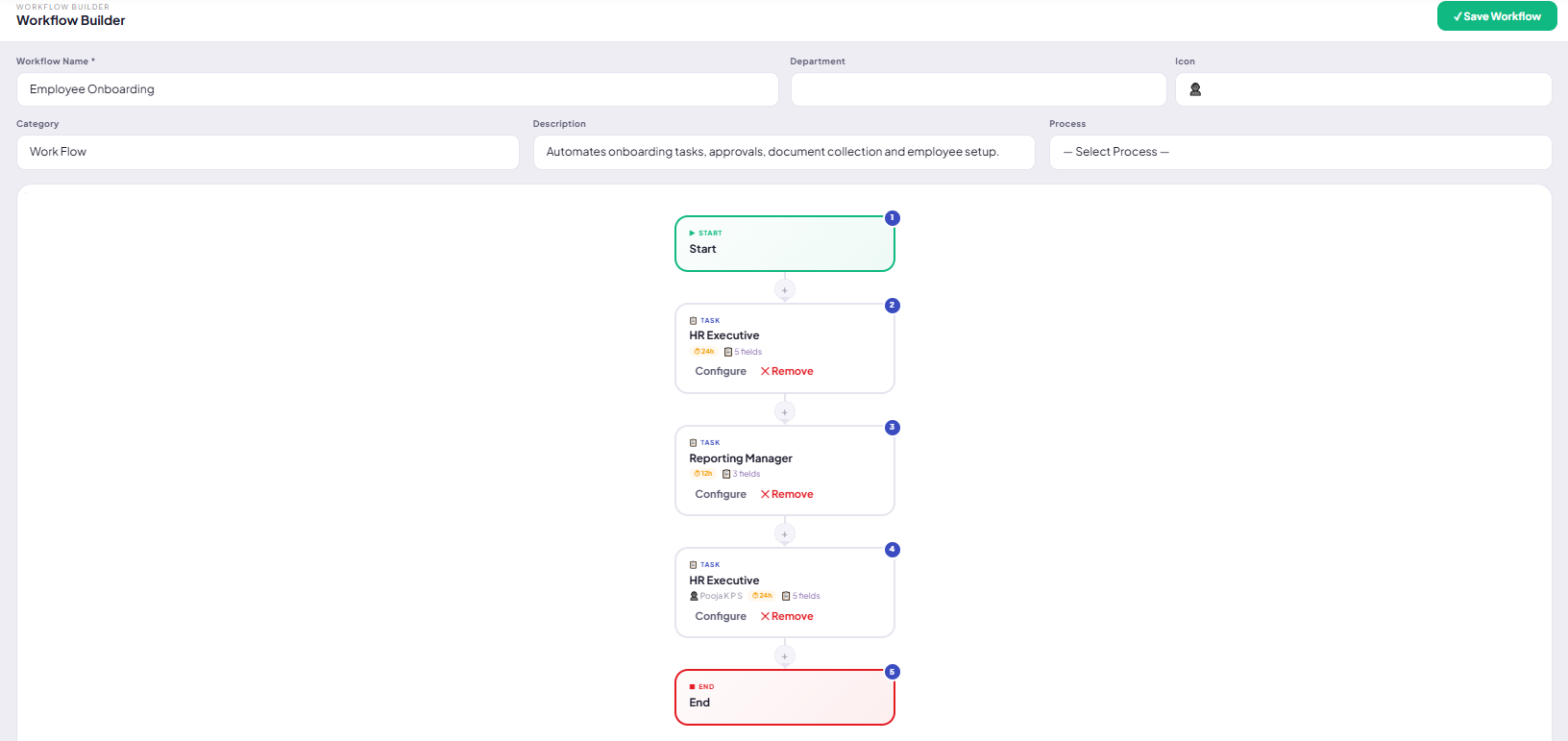This screenshot has width=1568, height=741.
Task: Click step number 3 badge on Reporting Manager
Action: 893,427
